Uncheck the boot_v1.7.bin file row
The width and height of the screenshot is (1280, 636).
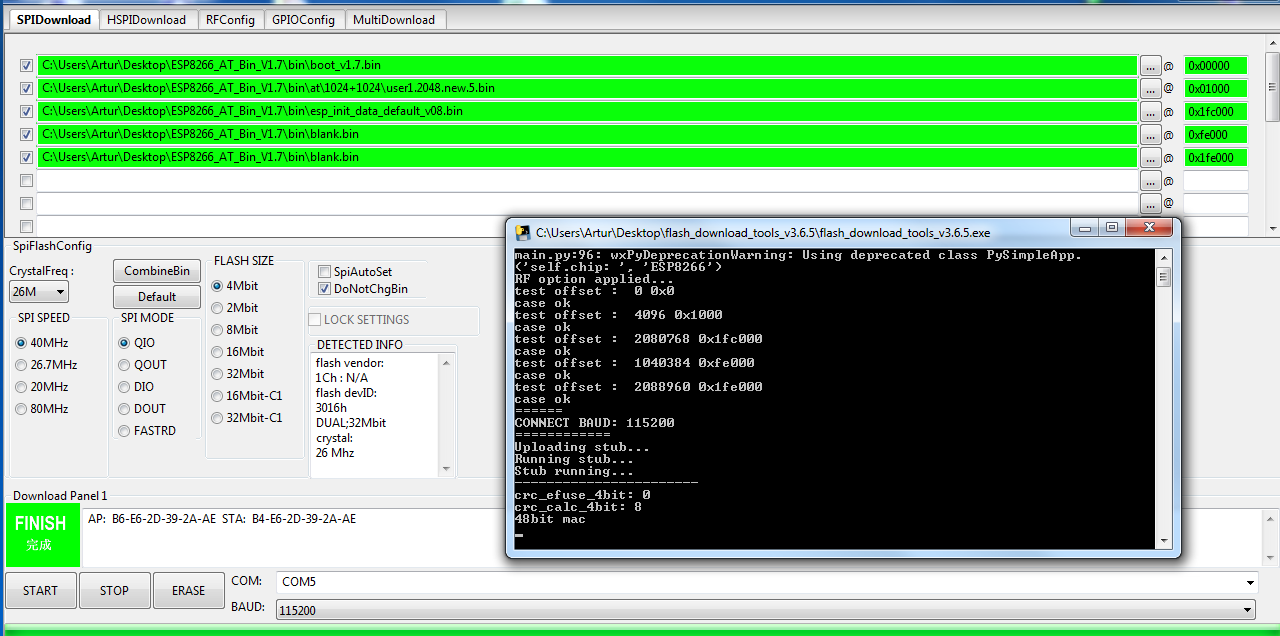(27, 66)
